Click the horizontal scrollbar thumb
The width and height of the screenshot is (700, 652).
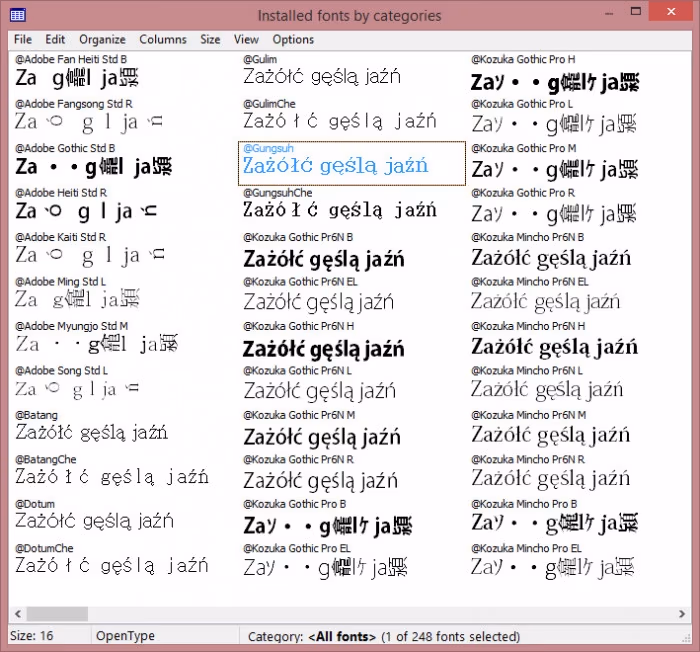(57, 614)
